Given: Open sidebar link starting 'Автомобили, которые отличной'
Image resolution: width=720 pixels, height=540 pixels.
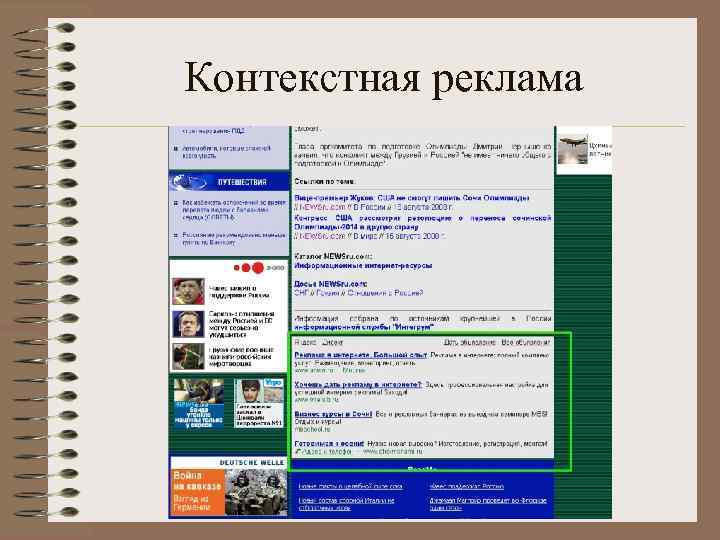Looking at the screenshot, I should pos(226,152).
